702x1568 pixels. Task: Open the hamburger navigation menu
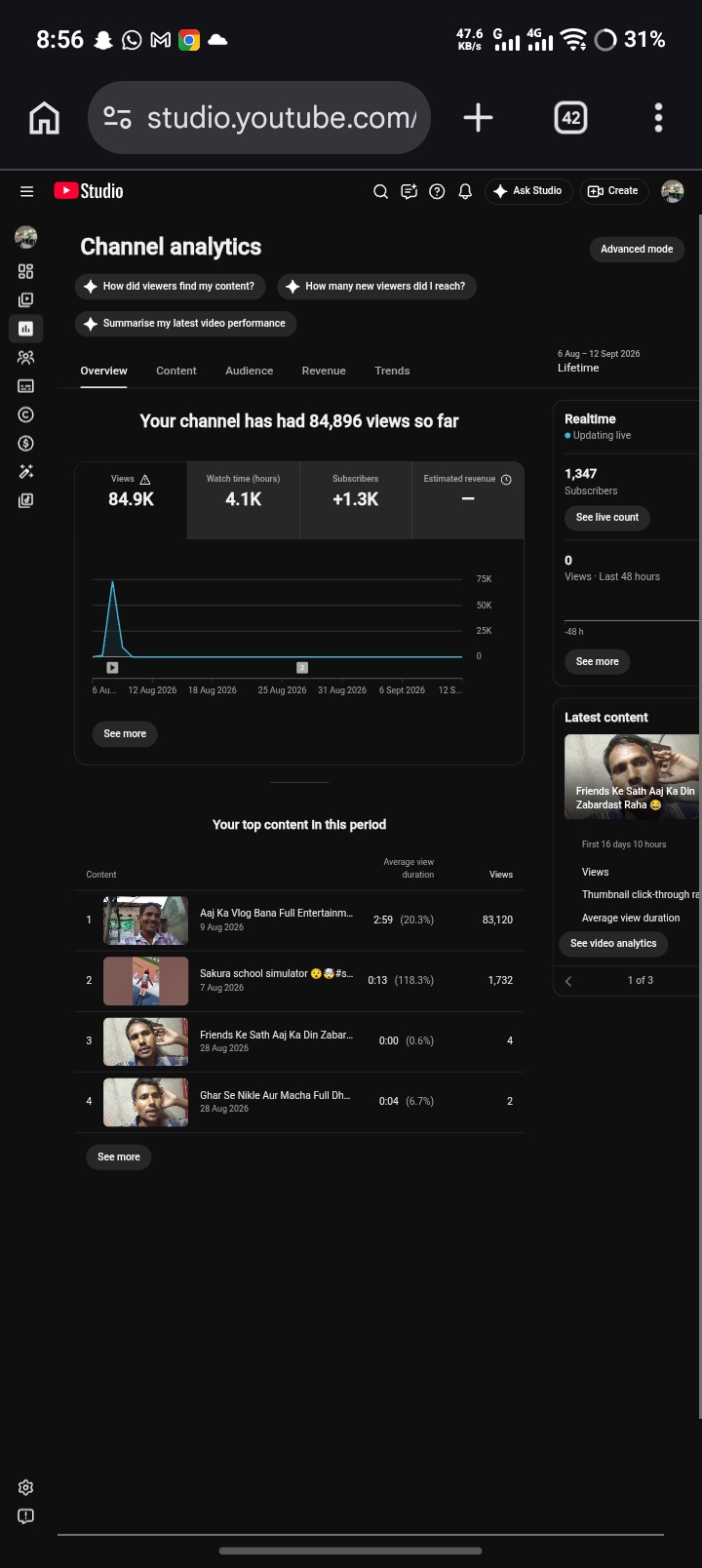[26, 191]
